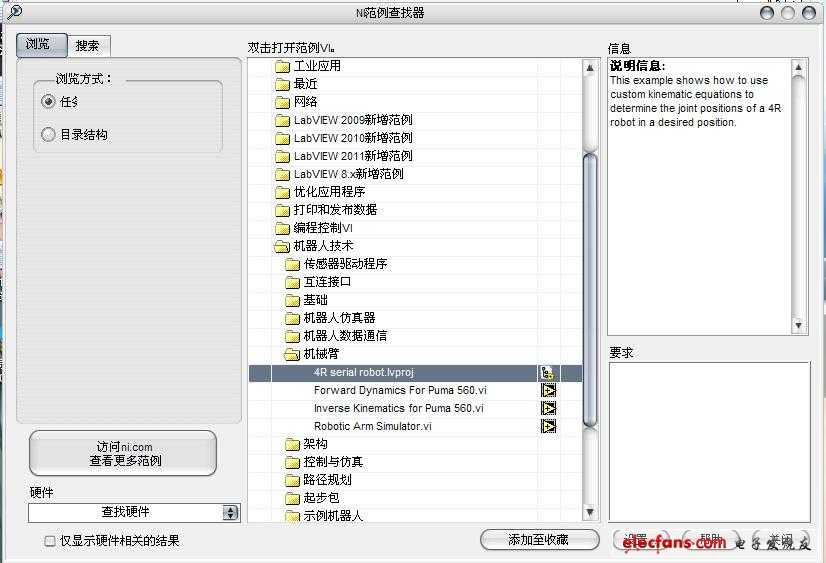Click the 添加至收藏 button
826x563 pixels.
pos(539,540)
